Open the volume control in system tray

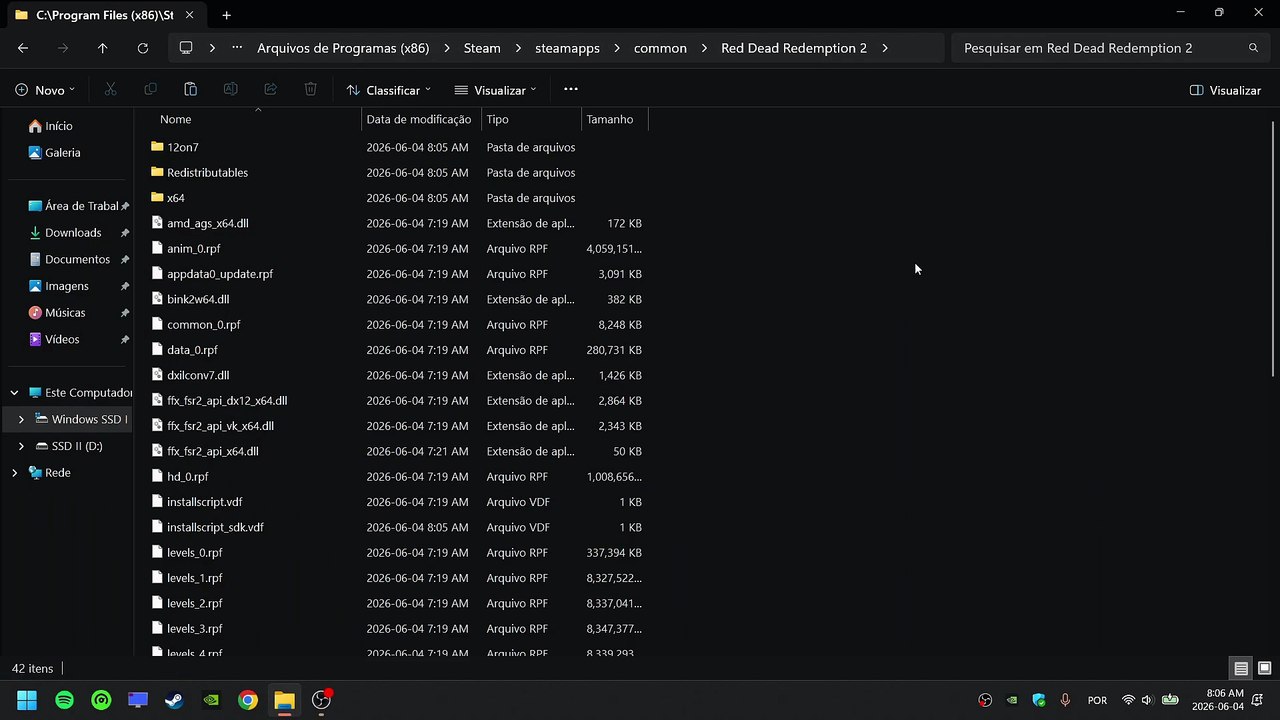1147,700
